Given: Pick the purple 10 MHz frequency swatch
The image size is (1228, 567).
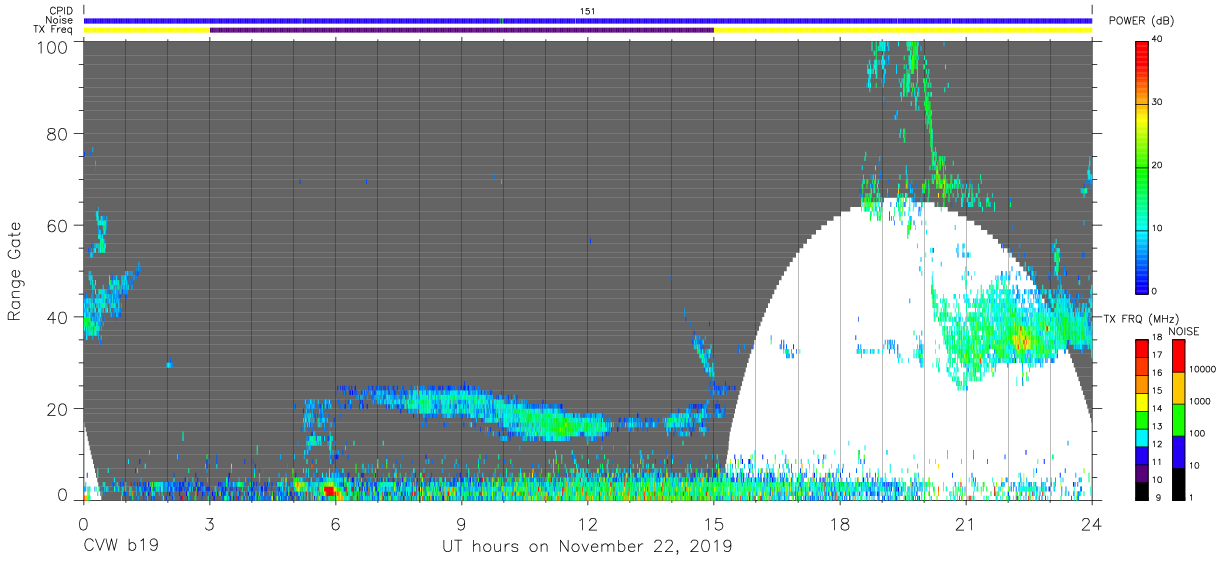Looking at the screenshot, I should click(x=1141, y=471).
